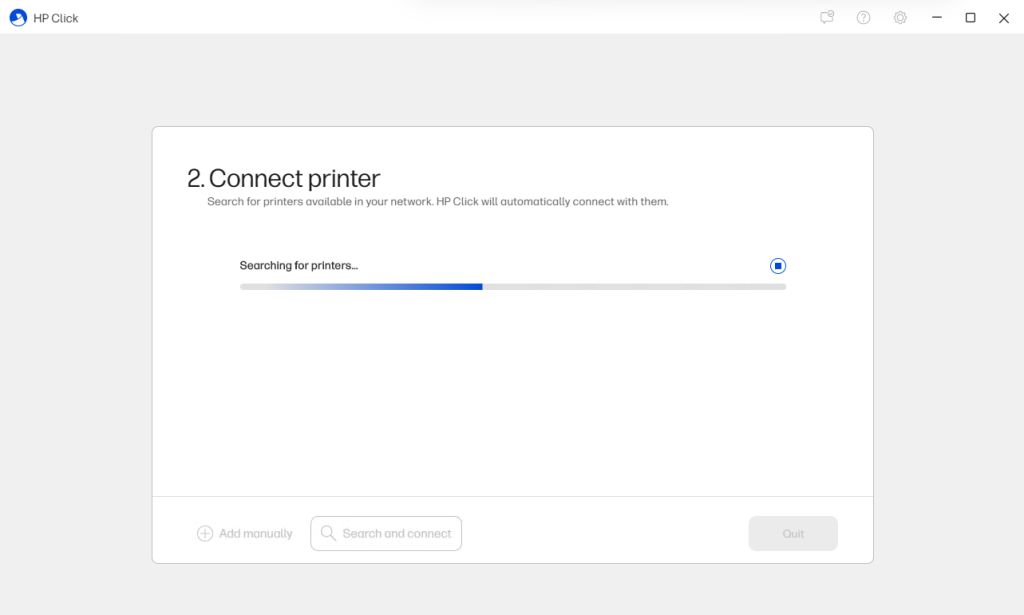Click the HP Click logo in title bar

[x=18, y=18]
